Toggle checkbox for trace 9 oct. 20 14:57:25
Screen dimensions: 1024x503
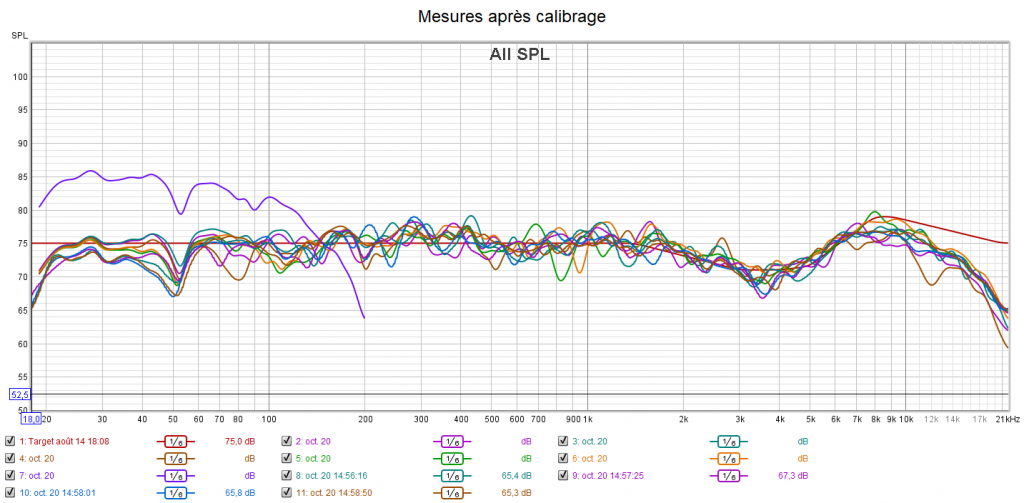coord(563,475)
